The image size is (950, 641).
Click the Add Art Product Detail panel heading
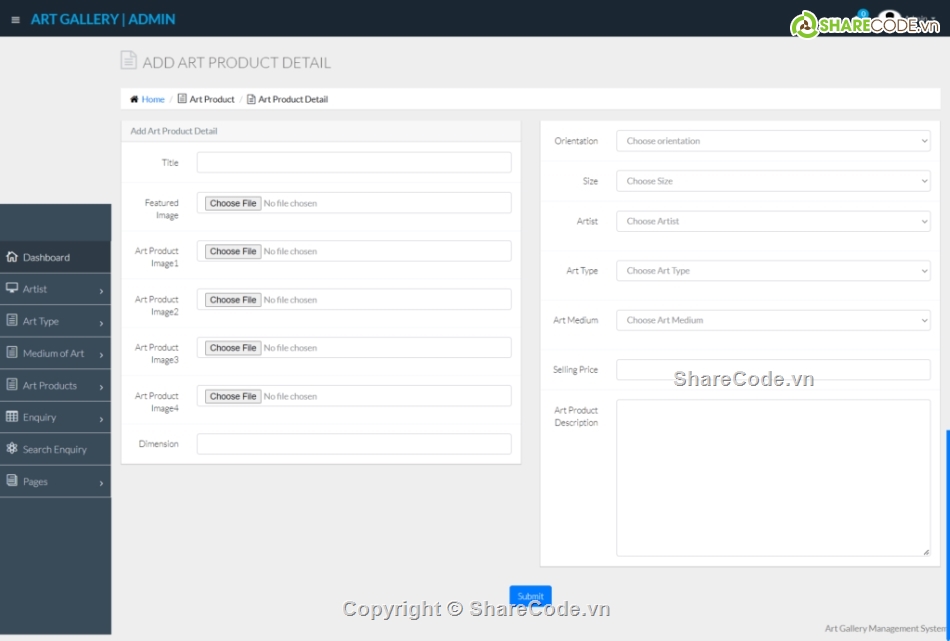[x=174, y=131]
